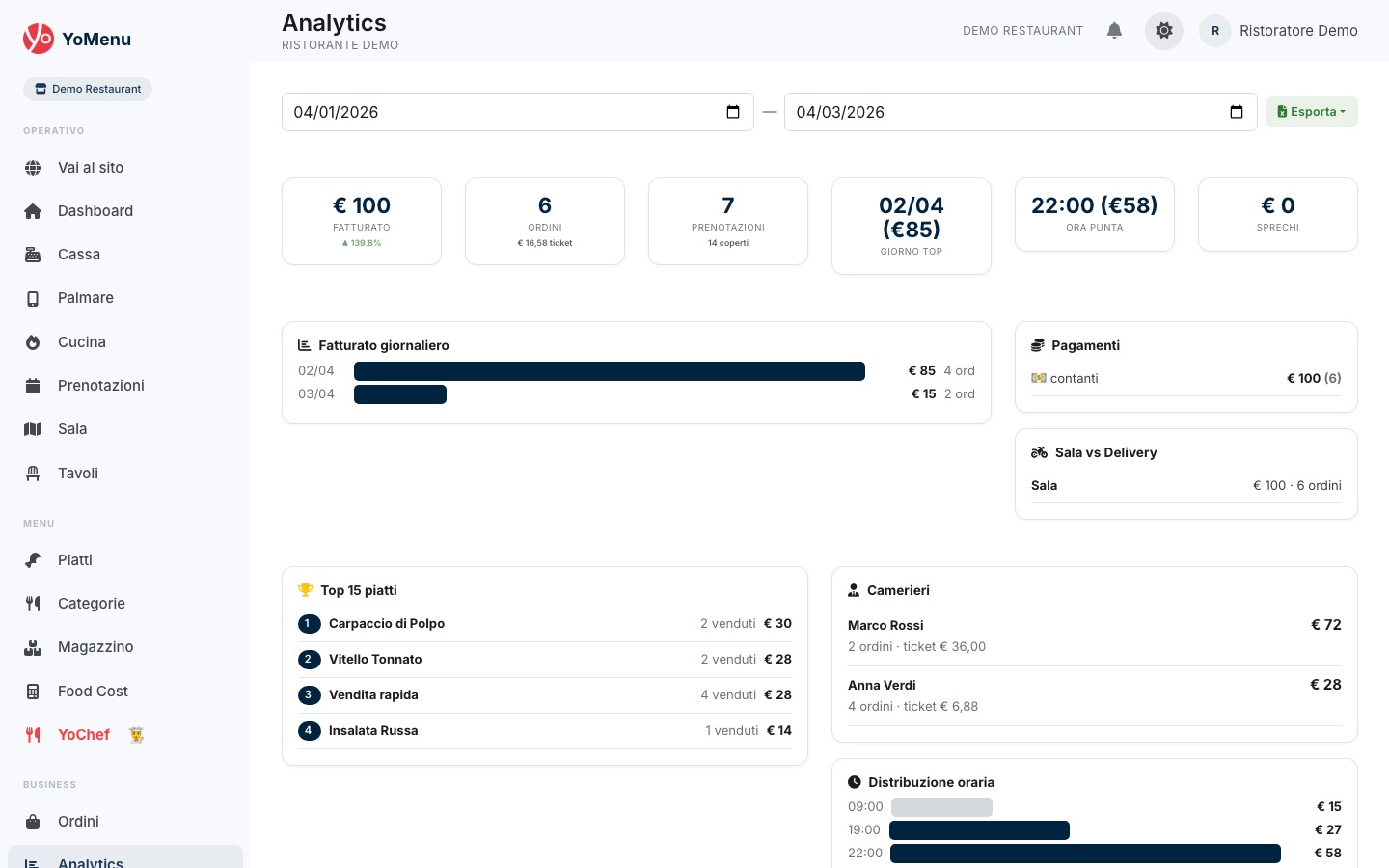
Task: Open the Prenotazioni calendar icon
Action: [33, 386]
